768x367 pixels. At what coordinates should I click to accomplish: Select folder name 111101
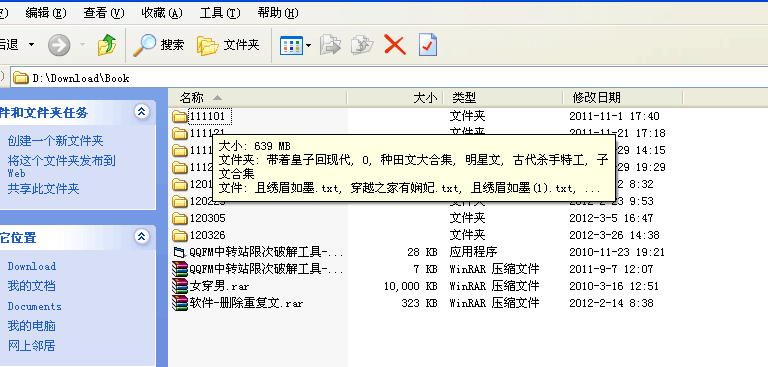click(207, 116)
